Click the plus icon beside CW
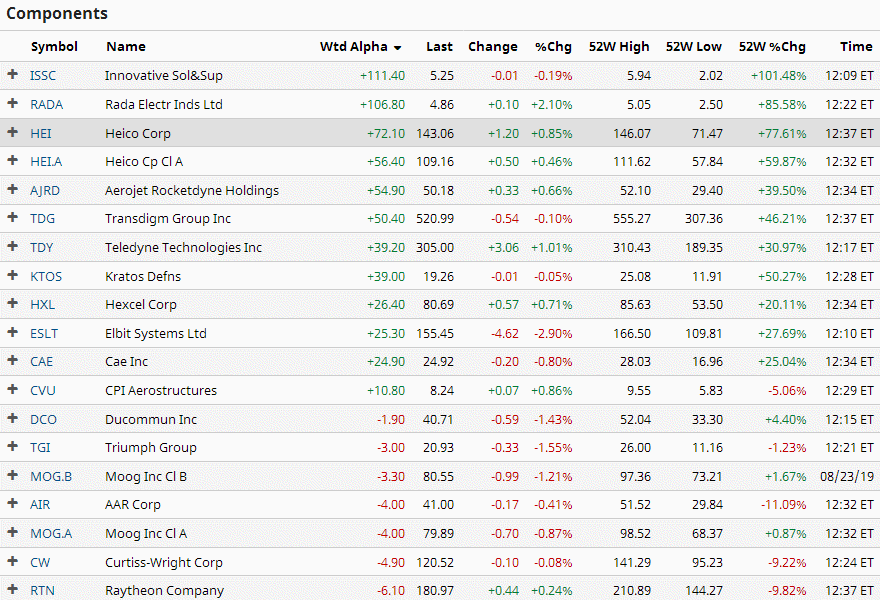Viewport: 880px width, 600px height. [x=12, y=561]
